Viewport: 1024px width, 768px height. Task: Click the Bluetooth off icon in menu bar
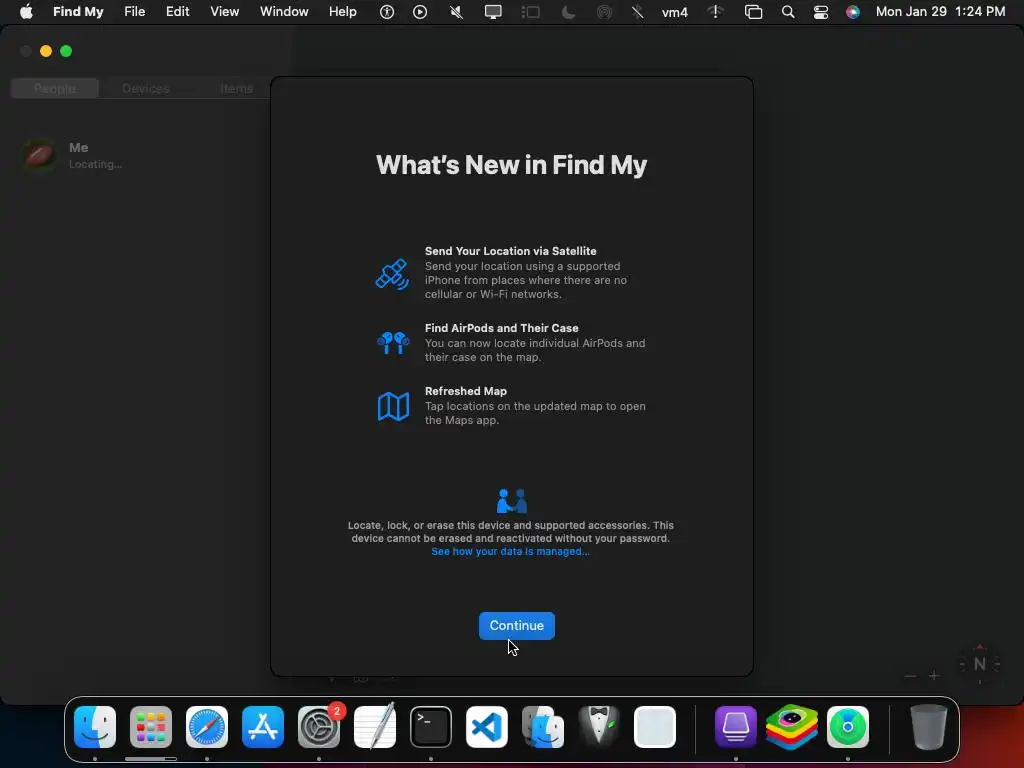pyautogui.click(x=637, y=12)
